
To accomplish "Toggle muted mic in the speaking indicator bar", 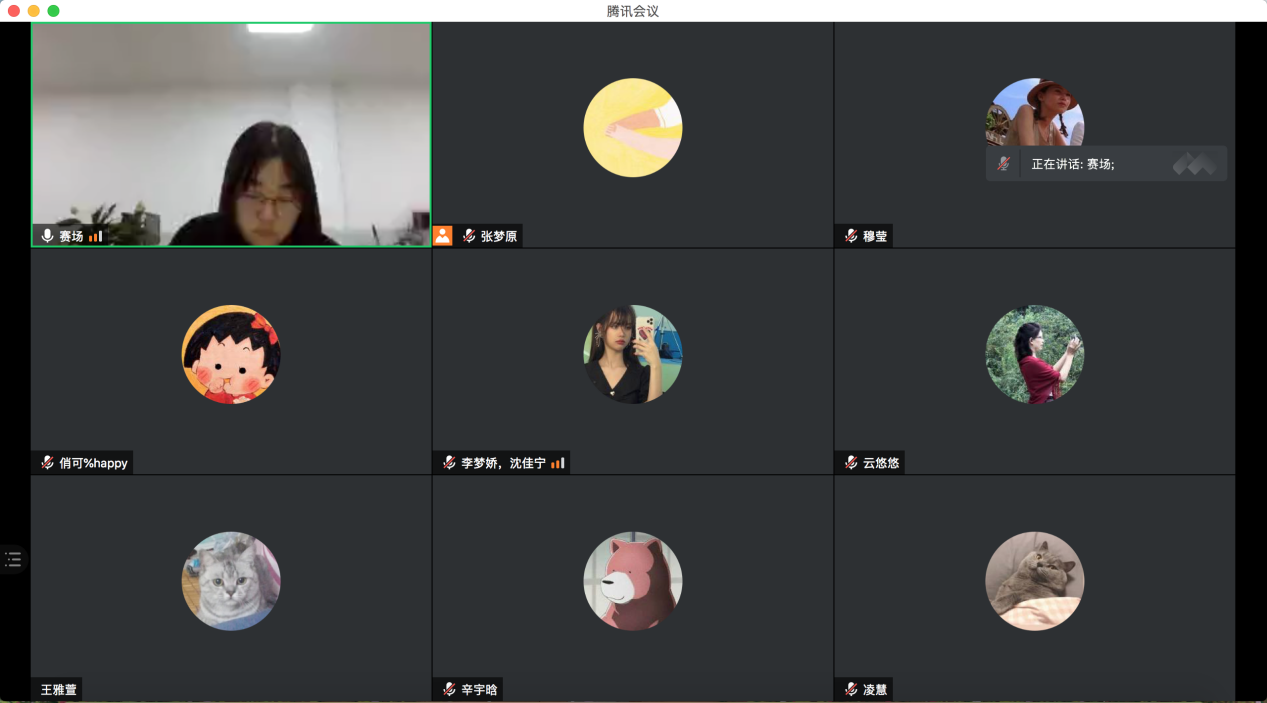I will point(1004,164).
